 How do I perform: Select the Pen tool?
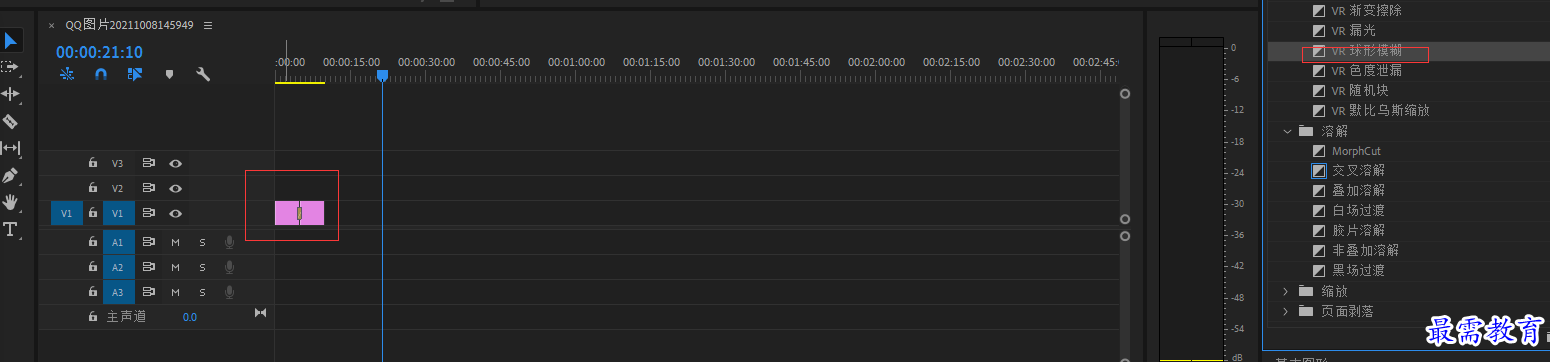pos(11,175)
